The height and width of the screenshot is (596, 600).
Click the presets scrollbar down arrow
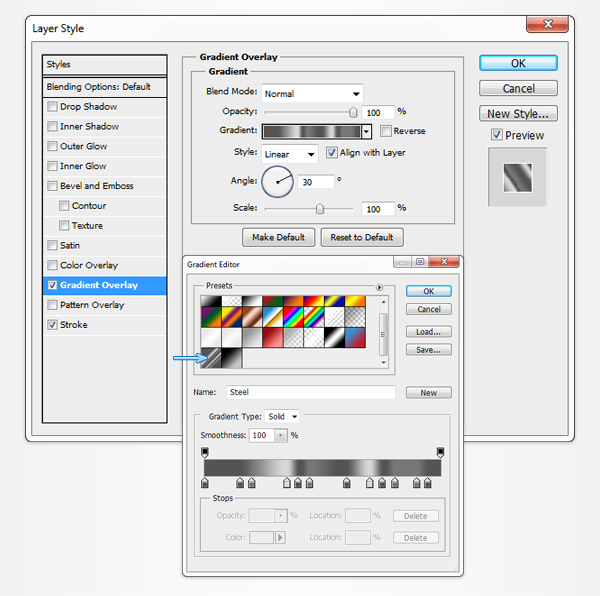coord(384,362)
